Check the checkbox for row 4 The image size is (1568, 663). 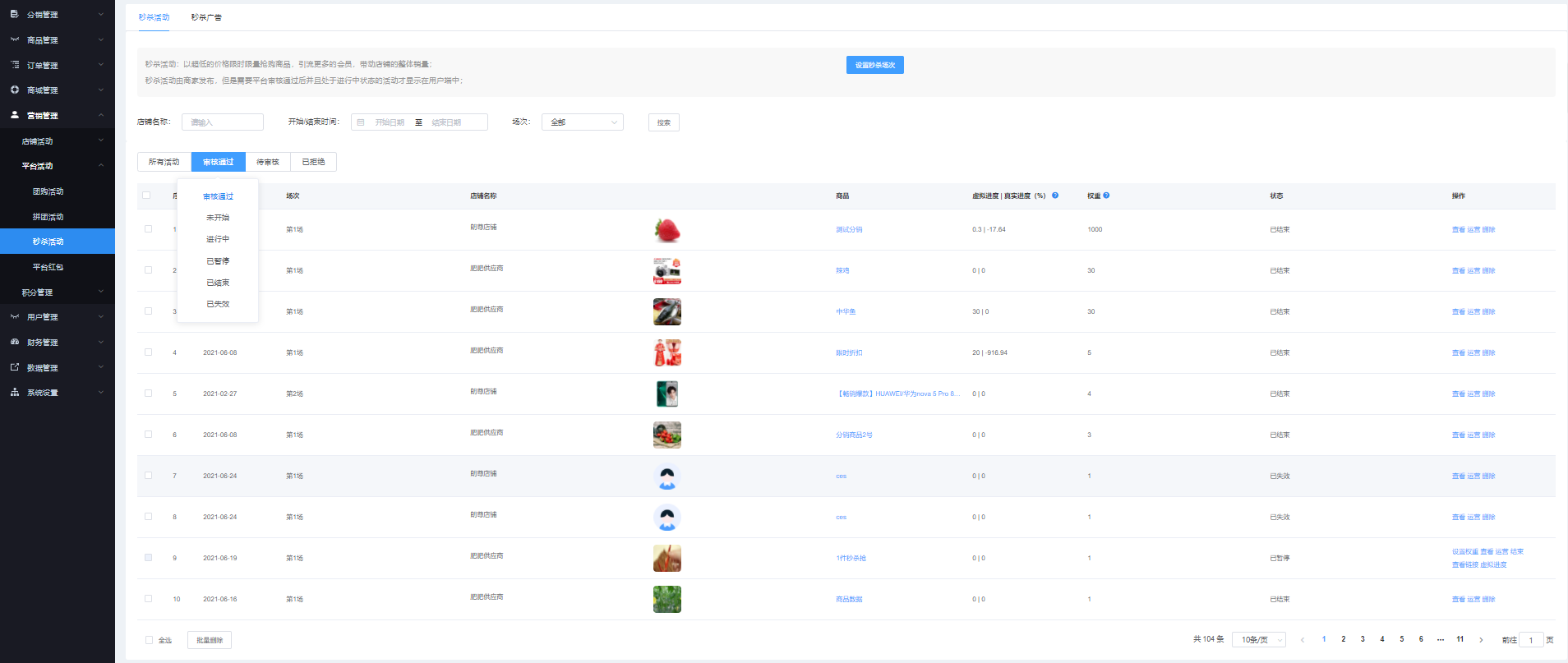148,352
